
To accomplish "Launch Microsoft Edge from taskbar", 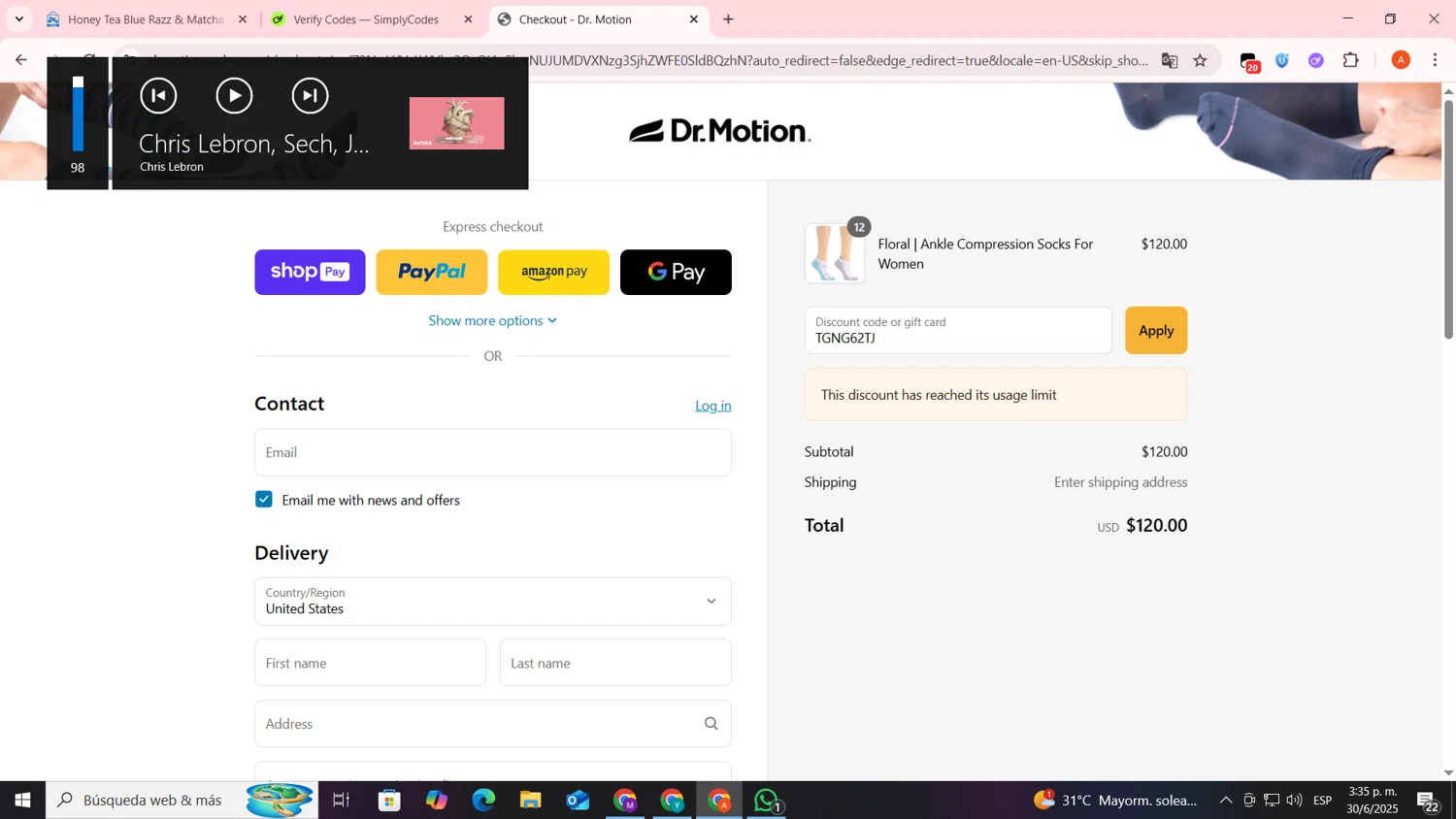I will [483, 801].
